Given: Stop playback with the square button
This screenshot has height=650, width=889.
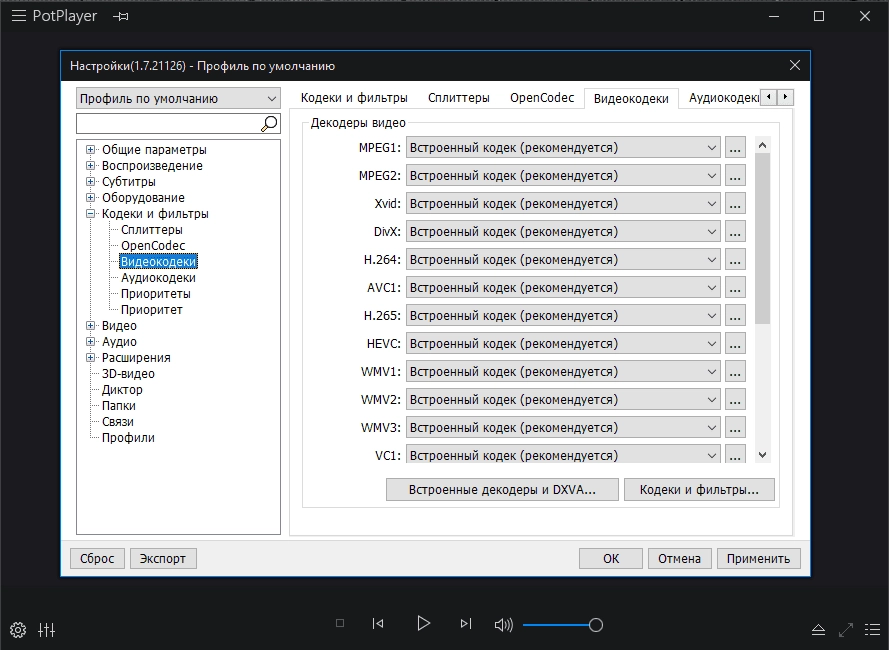Looking at the screenshot, I should [x=340, y=623].
